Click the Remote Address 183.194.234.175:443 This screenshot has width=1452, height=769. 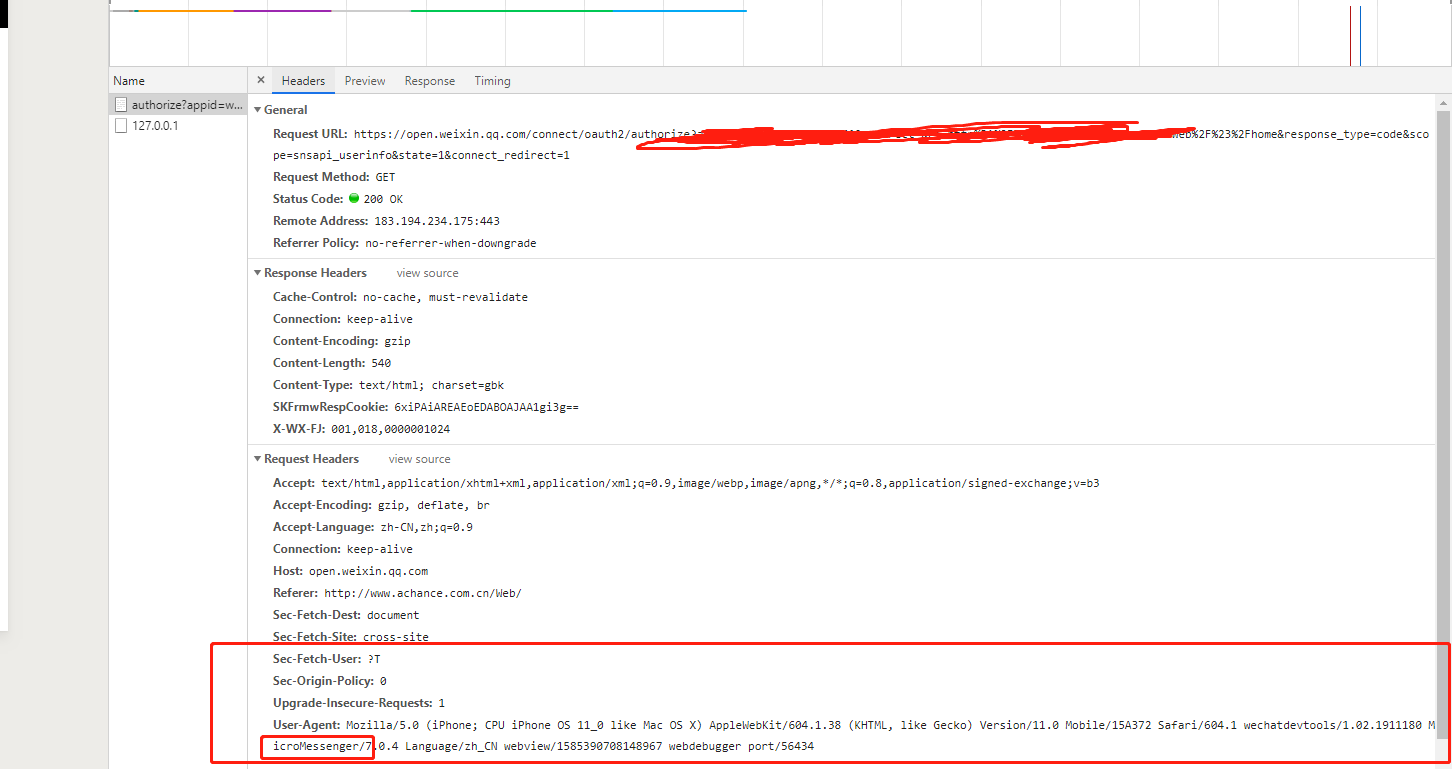pyautogui.click(x=437, y=221)
